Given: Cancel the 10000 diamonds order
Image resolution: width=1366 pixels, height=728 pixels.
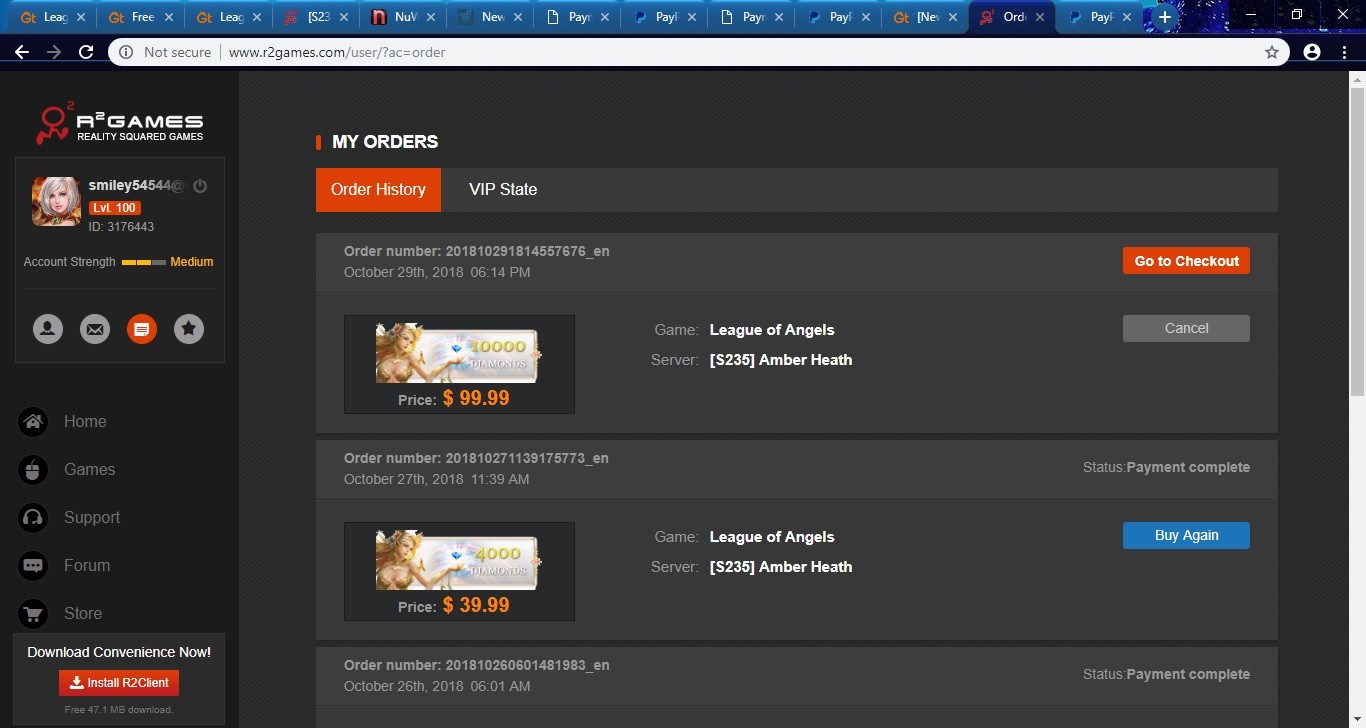Looking at the screenshot, I should coord(1186,329).
